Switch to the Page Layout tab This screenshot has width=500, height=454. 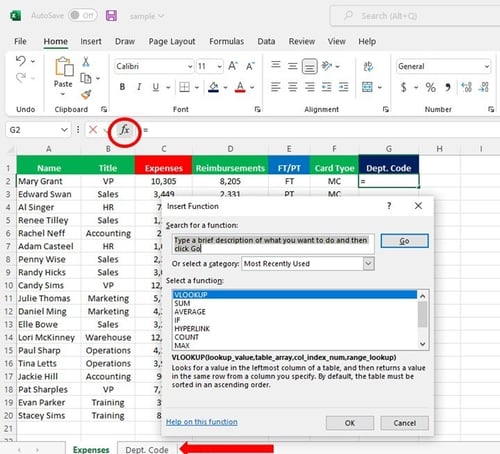click(x=172, y=41)
